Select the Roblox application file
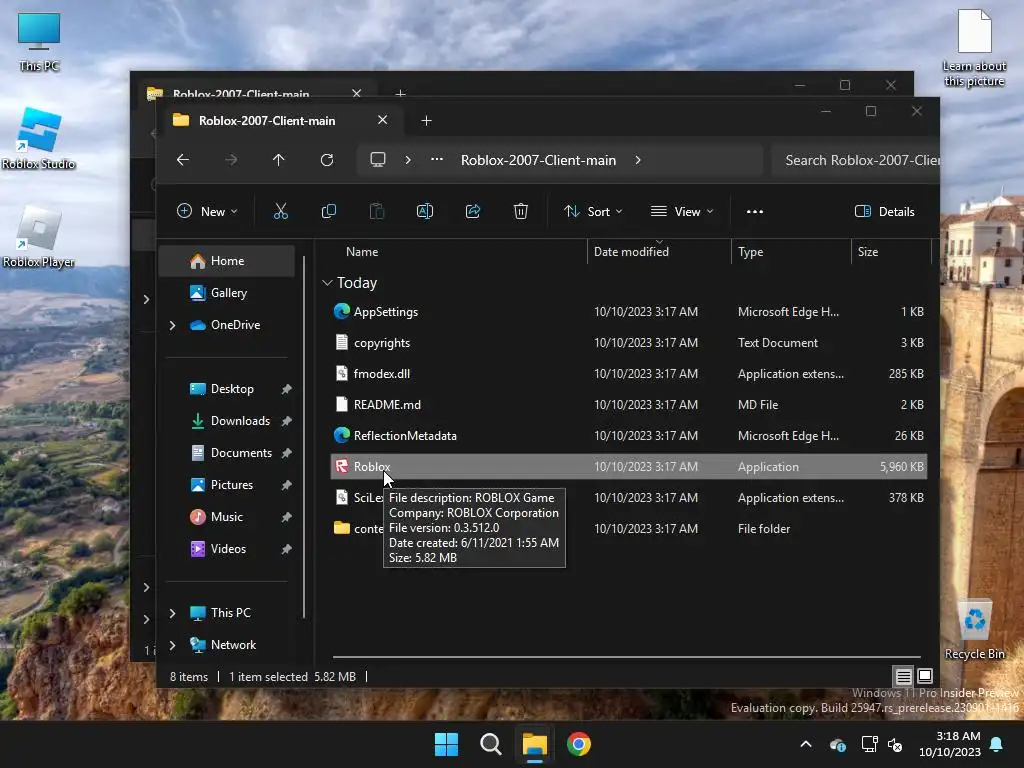1024x768 pixels. 628,466
